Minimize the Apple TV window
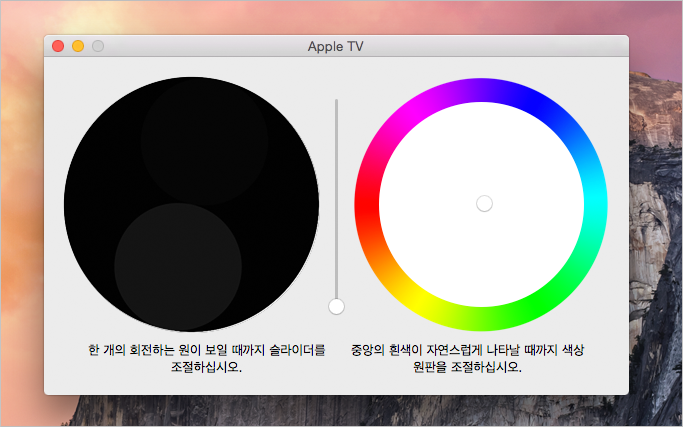Screen dimensions: 683x427 click(78, 46)
